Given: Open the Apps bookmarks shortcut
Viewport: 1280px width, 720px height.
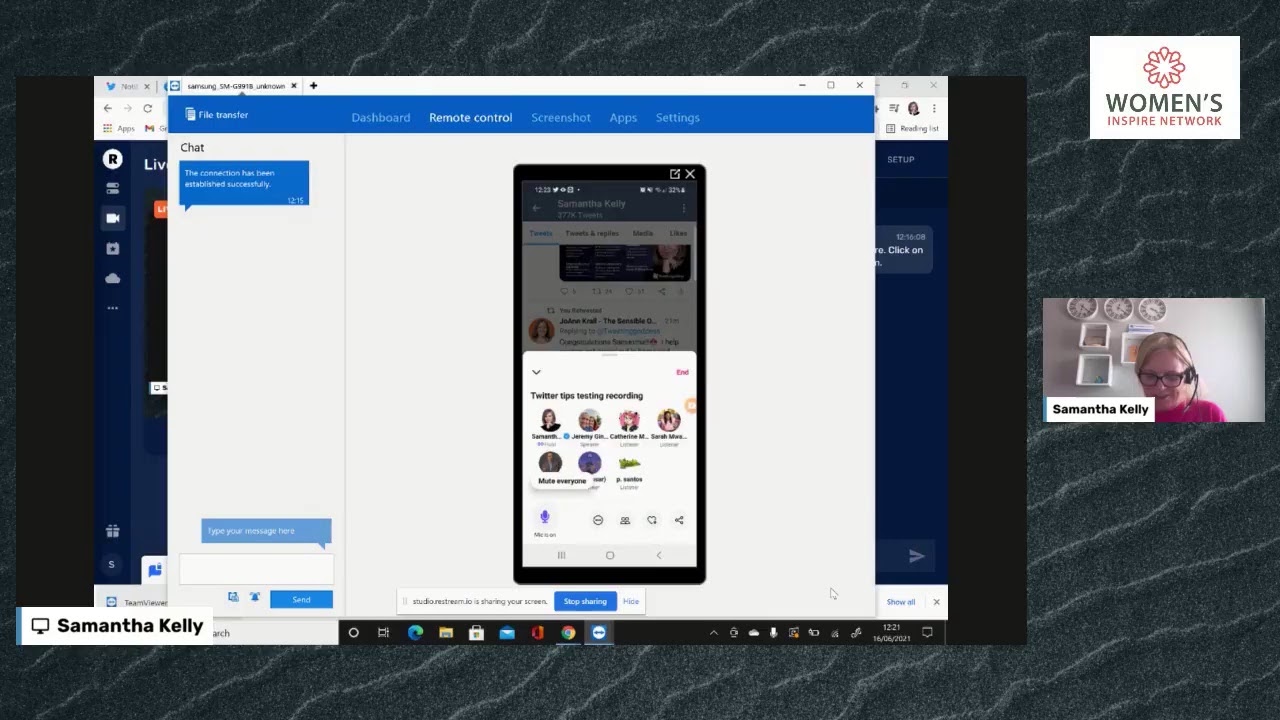Looking at the screenshot, I should point(119,128).
